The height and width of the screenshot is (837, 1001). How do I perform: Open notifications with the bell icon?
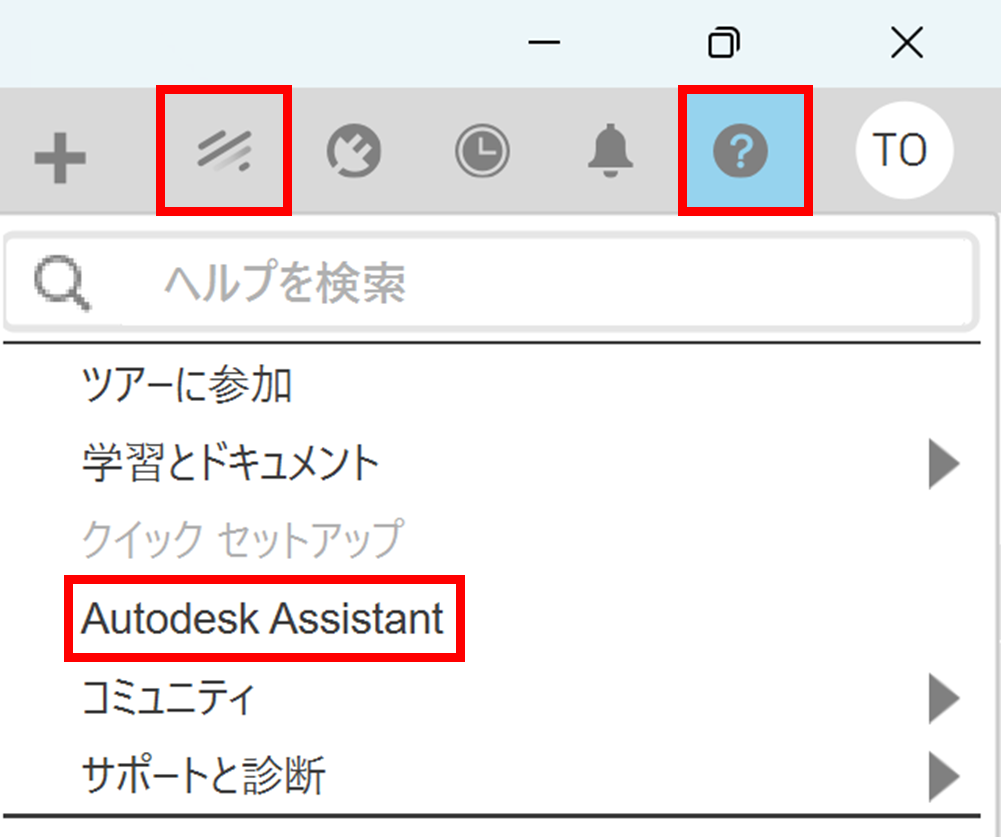[x=609, y=152]
